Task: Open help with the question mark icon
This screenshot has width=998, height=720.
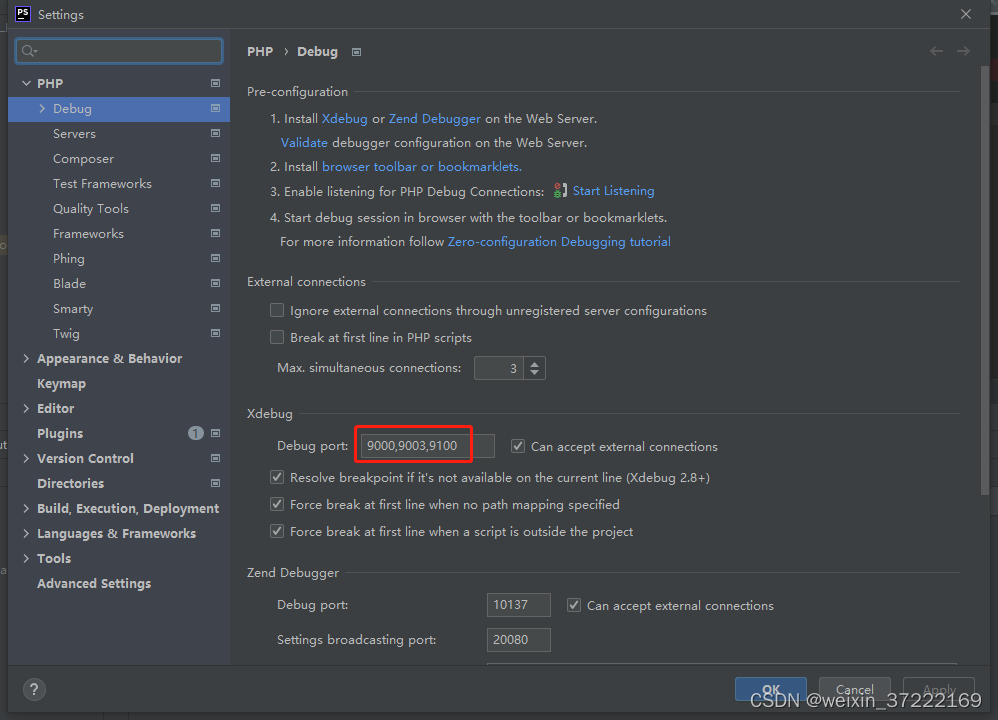Action: (34, 689)
